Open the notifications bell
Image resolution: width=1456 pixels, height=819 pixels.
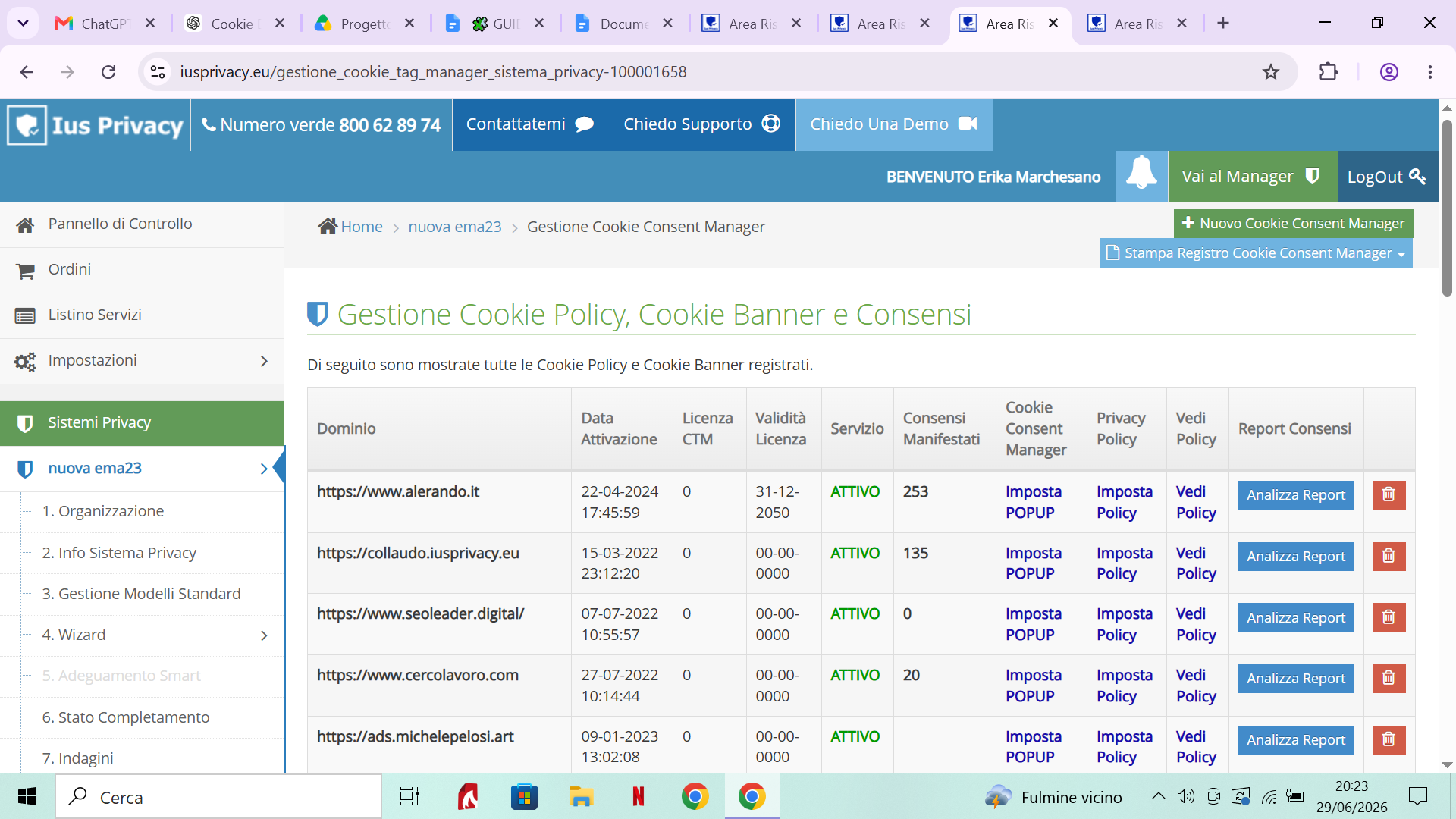(1141, 176)
